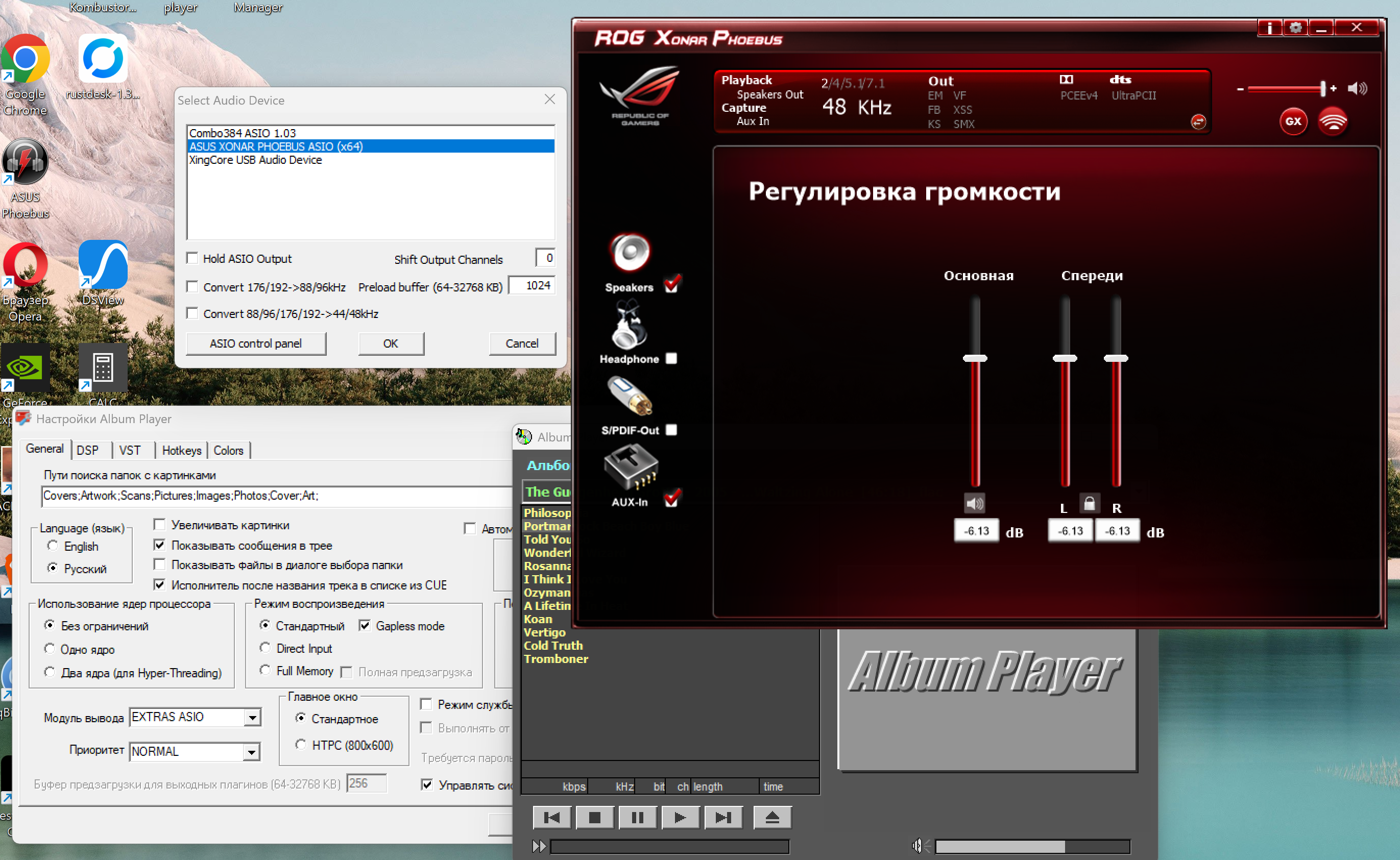1400x860 pixels.
Task: Enable Convert 176/192->88/96kHz checkbox
Action: (192, 287)
